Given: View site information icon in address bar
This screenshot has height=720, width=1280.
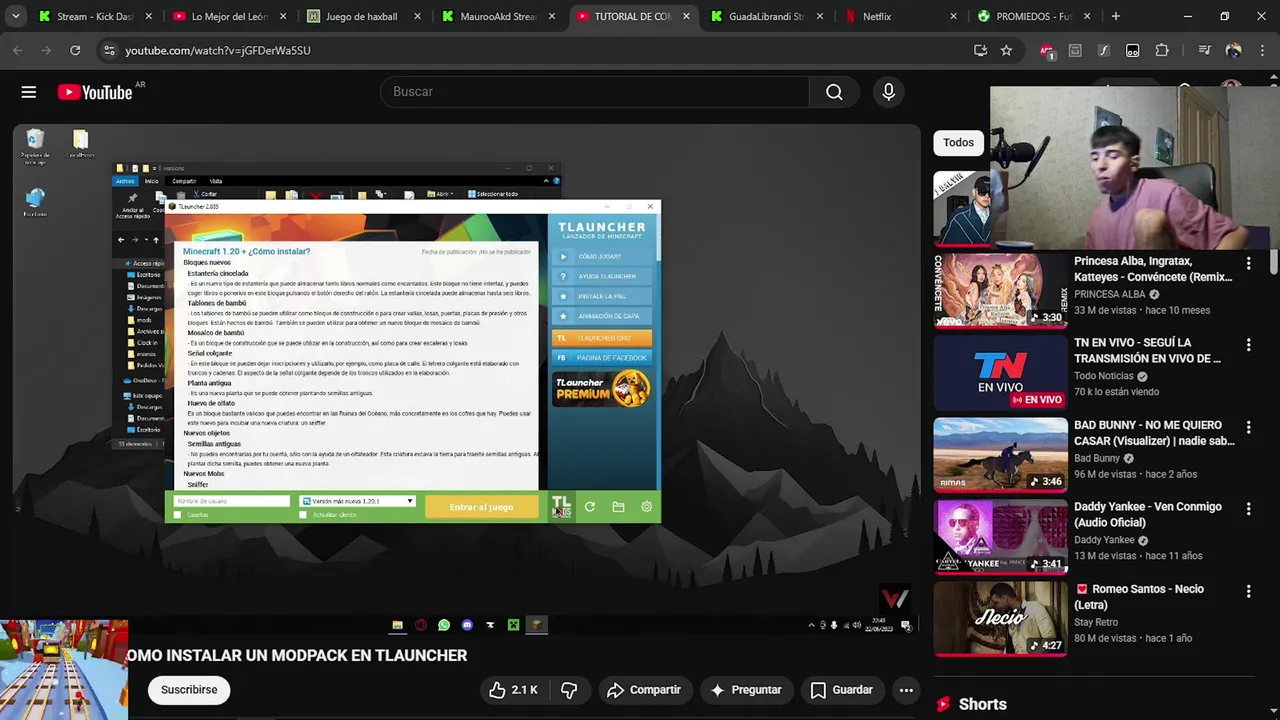Looking at the screenshot, I should (x=109, y=50).
